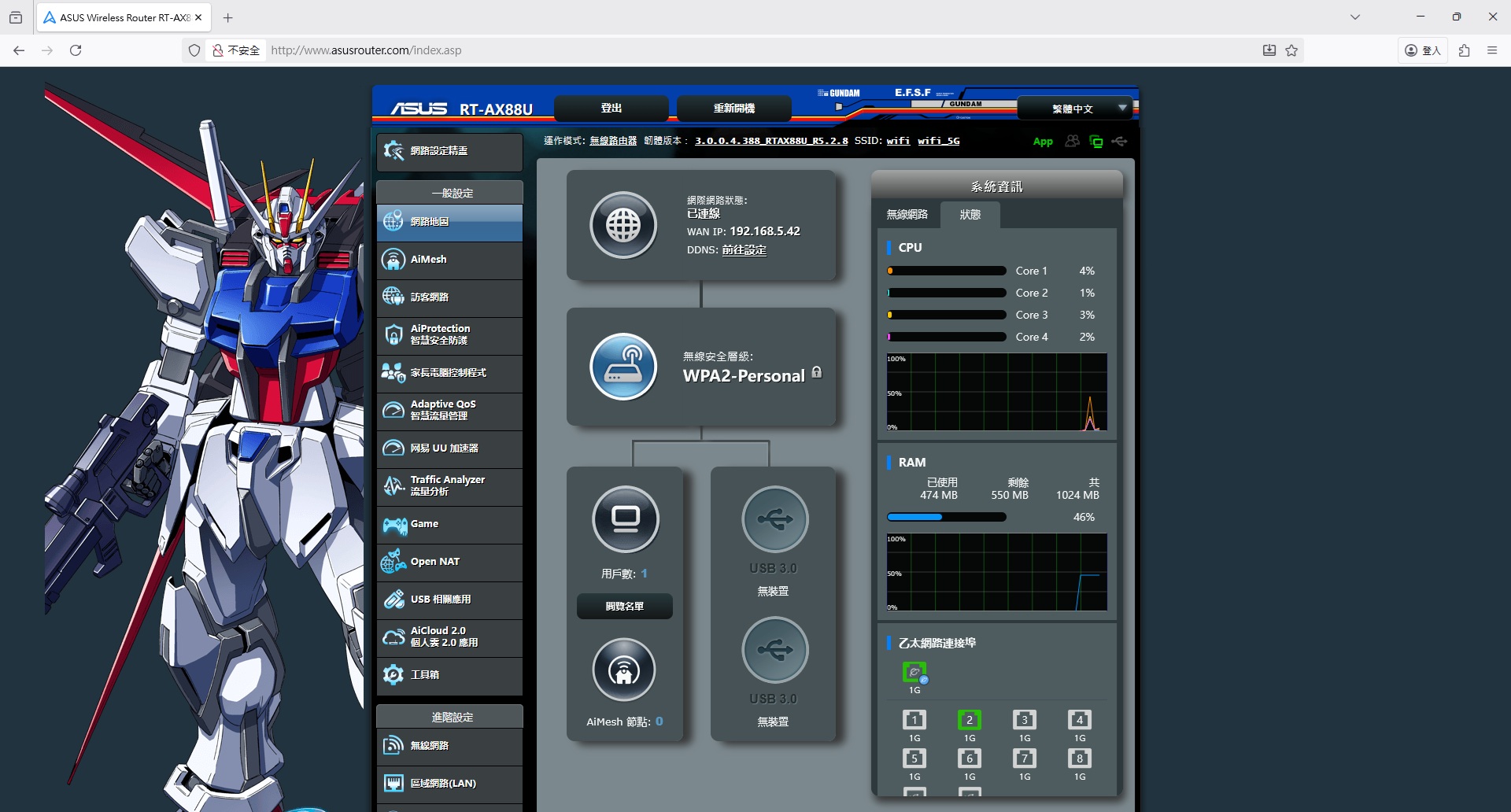
Task: Click the browser address bar URL
Action: [366, 50]
